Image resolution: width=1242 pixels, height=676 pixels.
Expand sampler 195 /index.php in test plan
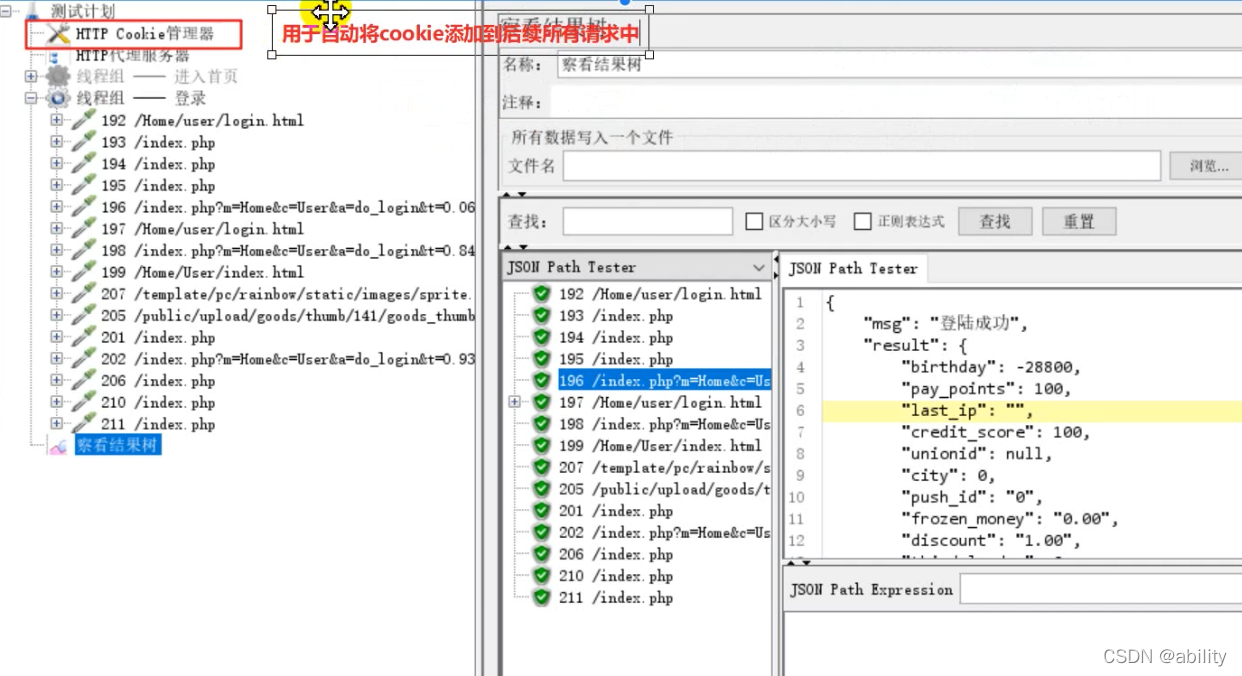click(x=57, y=185)
